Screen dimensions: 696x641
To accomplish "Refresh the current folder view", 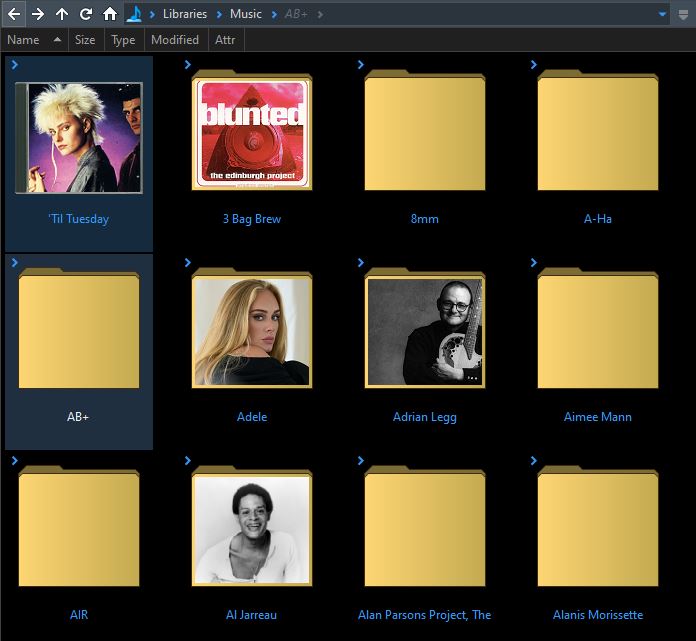I will (x=86, y=14).
